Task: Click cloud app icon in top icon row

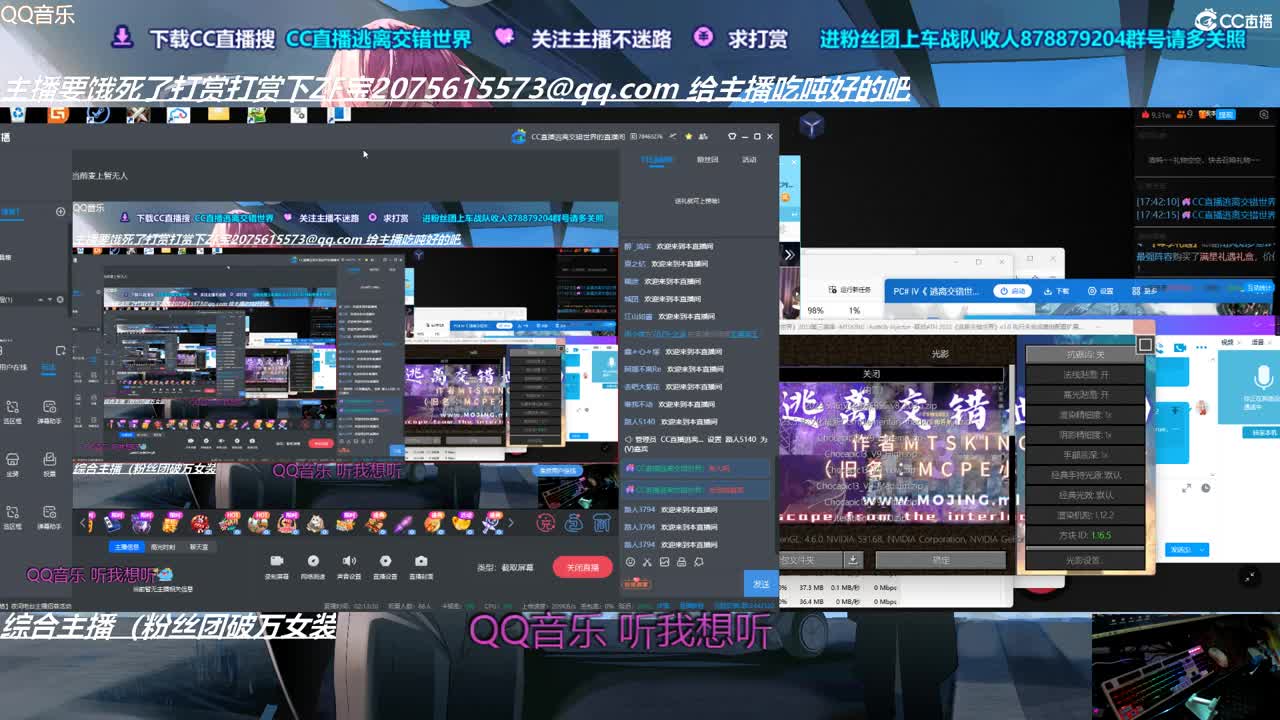Action: [178, 114]
